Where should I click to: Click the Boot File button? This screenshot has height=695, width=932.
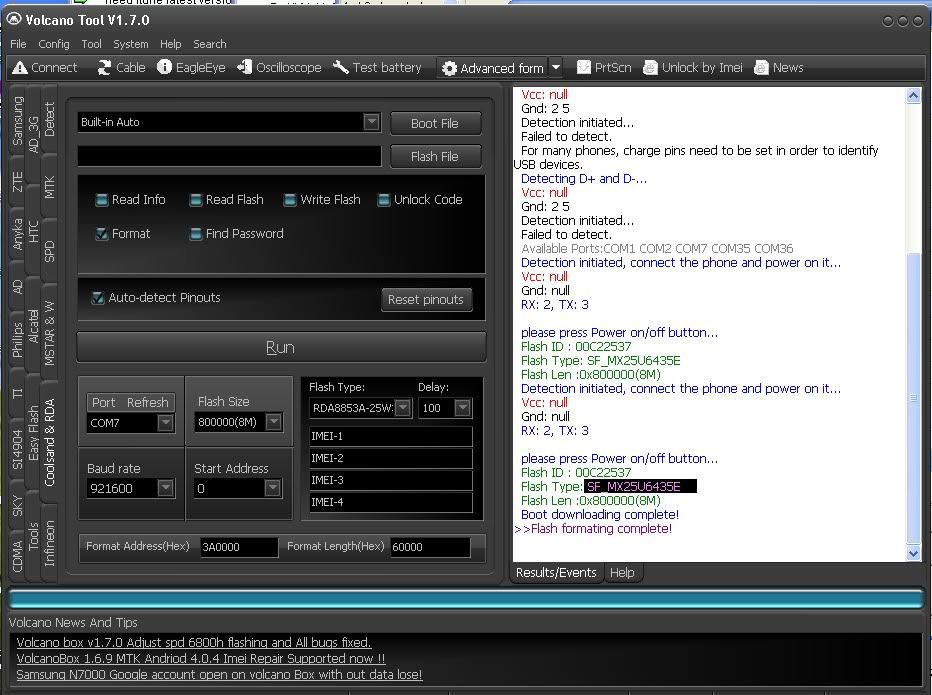pyautogui.click(x=435, y=123)
